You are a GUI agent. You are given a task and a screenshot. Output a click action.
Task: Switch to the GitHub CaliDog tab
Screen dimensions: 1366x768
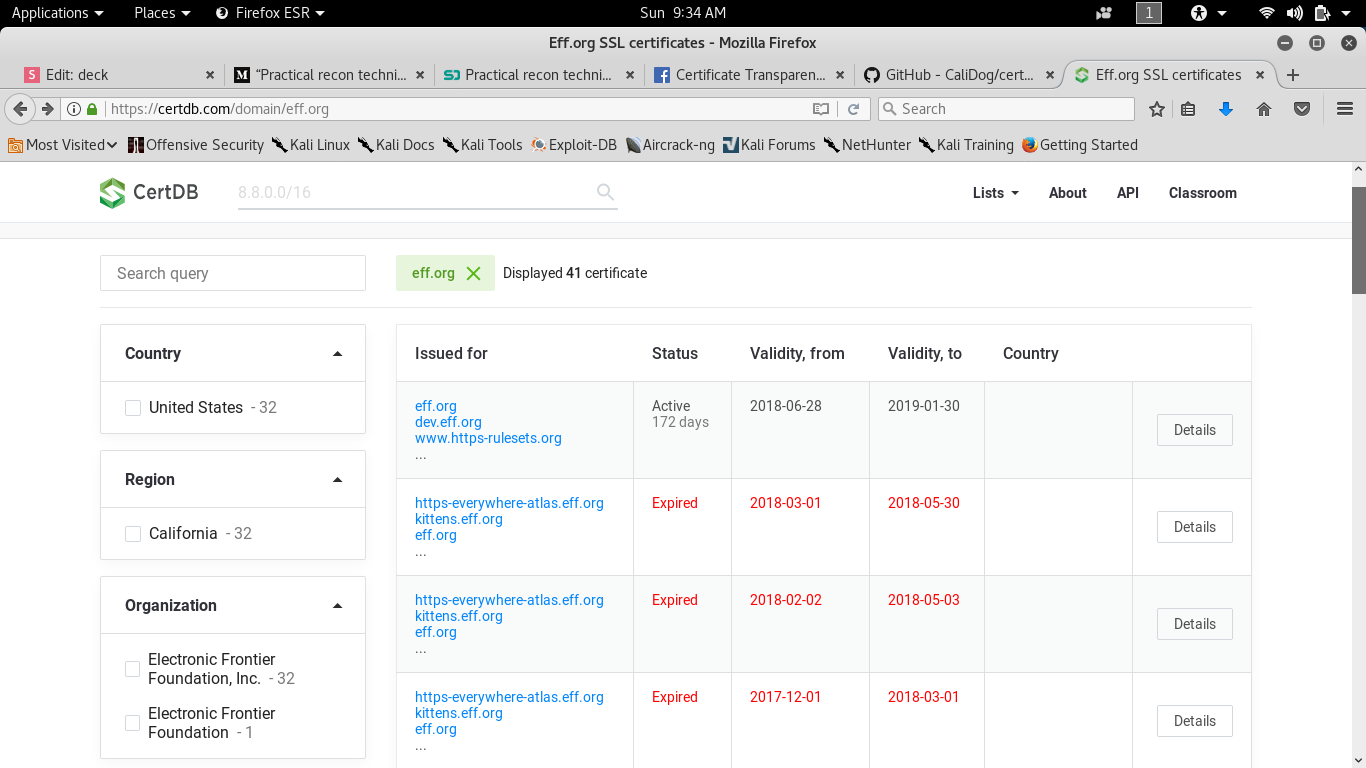pyautogui.click(x=960, y=75)
